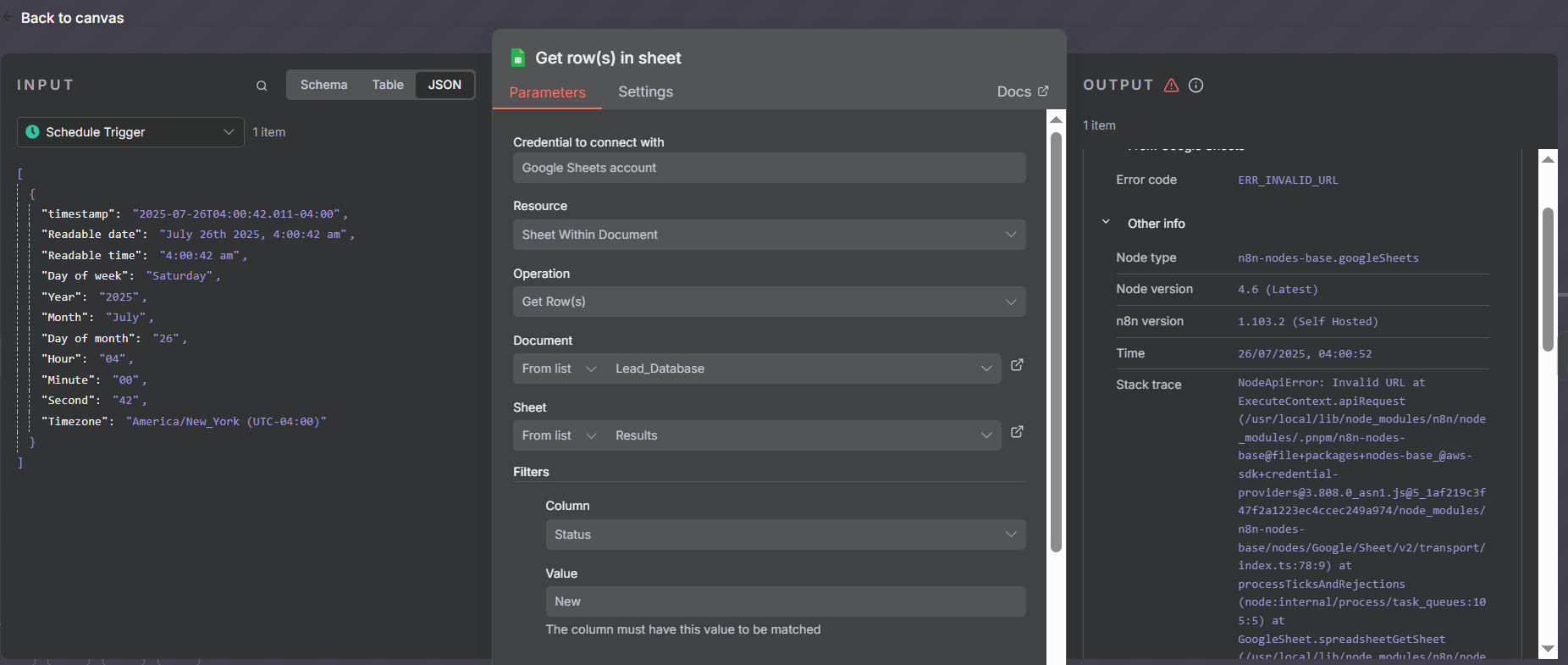This screenshot has width=1568, height=665.
Task: Click the "Timezone" America/New_York JSON line
Action: tap(184, 422)
